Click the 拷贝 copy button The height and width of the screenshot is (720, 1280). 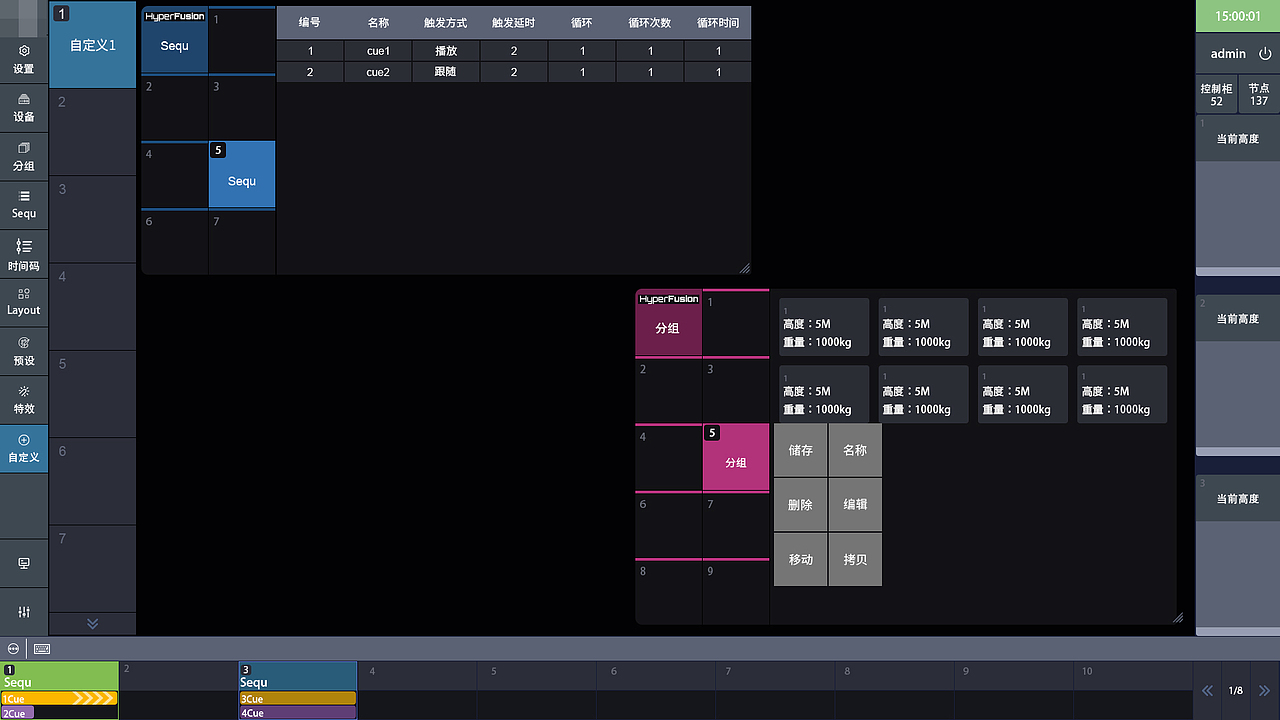coord(855,559)
